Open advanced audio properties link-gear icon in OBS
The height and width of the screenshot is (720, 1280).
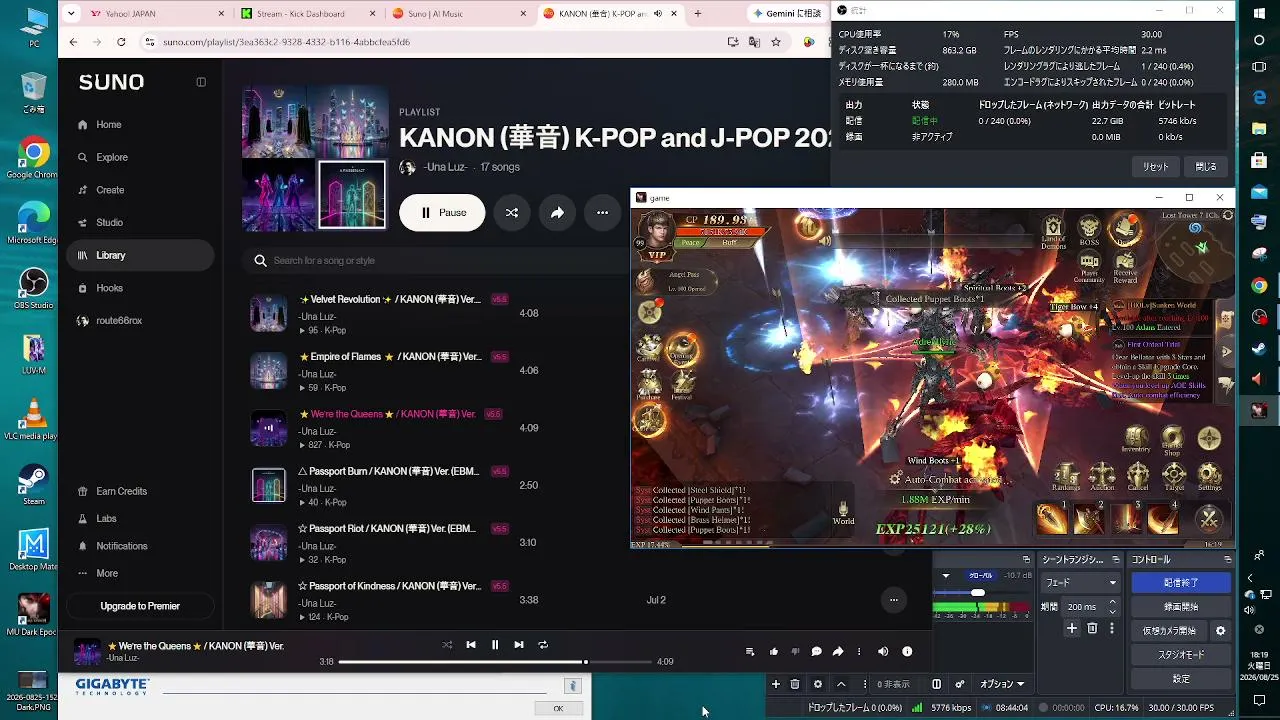960,684
